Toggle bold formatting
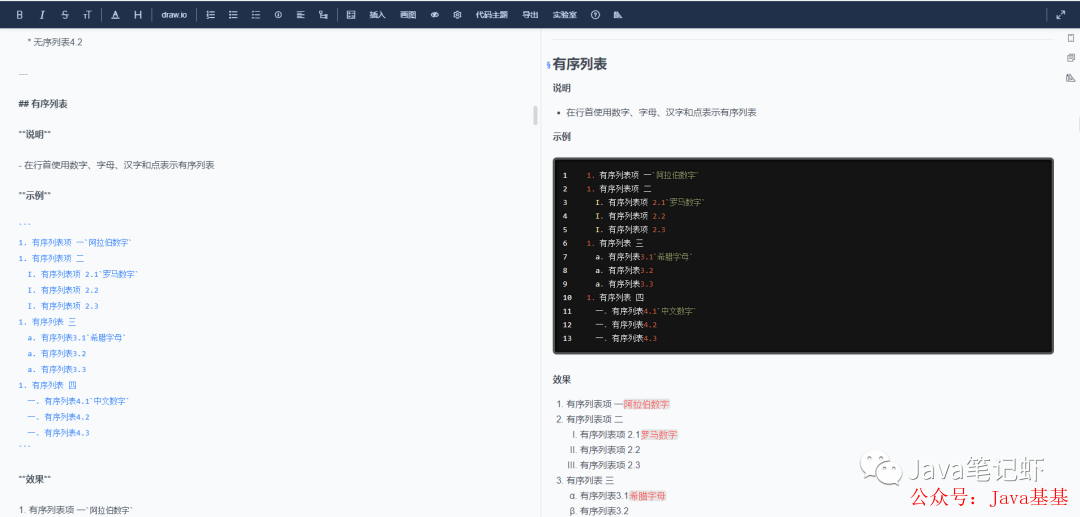 point(19,14)
